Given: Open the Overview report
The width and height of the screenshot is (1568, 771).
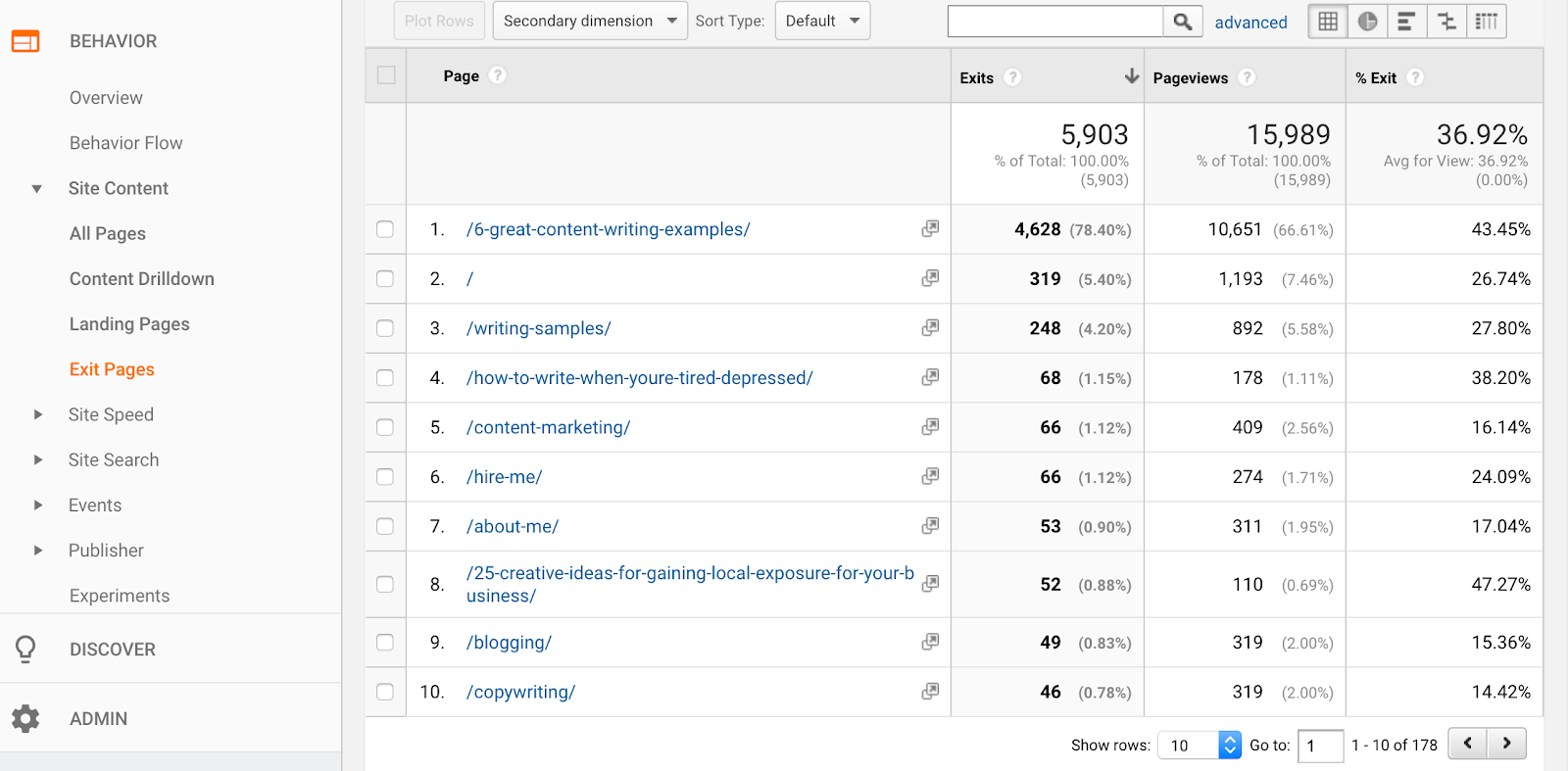Looking at the screenshot, I should click(x=106, y=98).
